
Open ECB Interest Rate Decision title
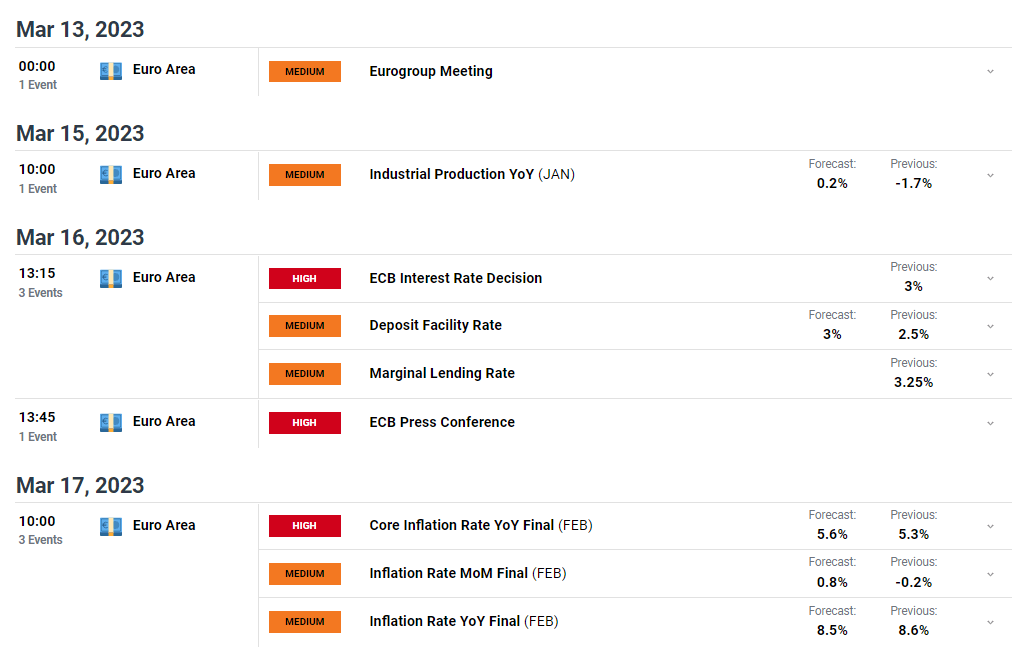pyautogui.click(x=455, y=278)
